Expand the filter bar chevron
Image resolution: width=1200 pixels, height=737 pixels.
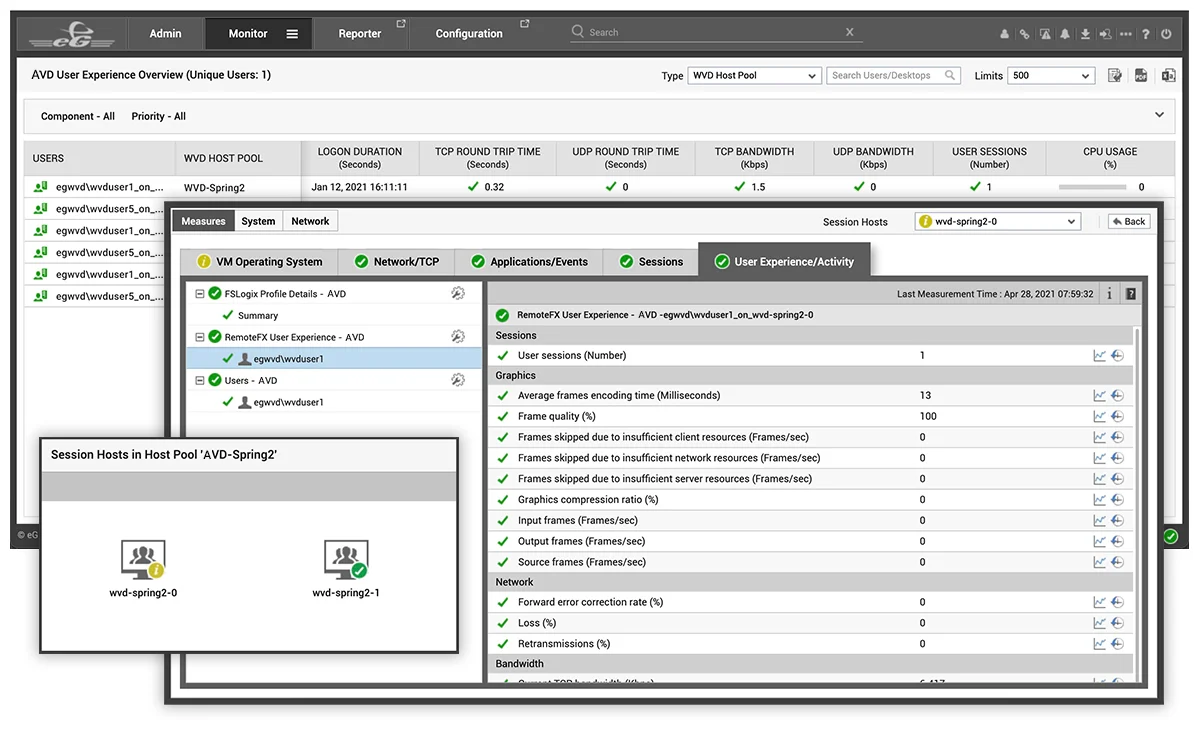(x=1159, y=115)
